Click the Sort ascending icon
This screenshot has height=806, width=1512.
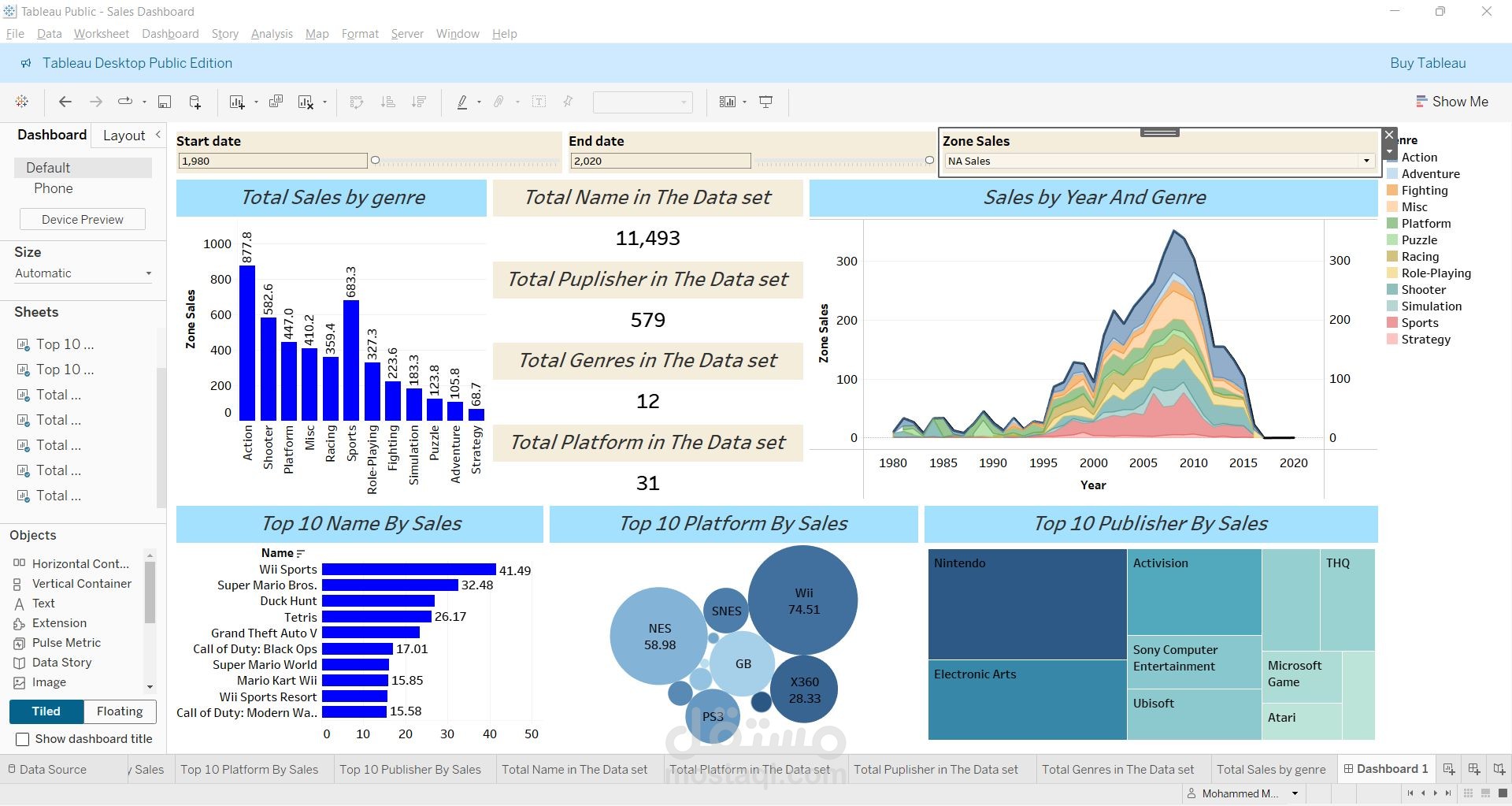pos(387,102)
